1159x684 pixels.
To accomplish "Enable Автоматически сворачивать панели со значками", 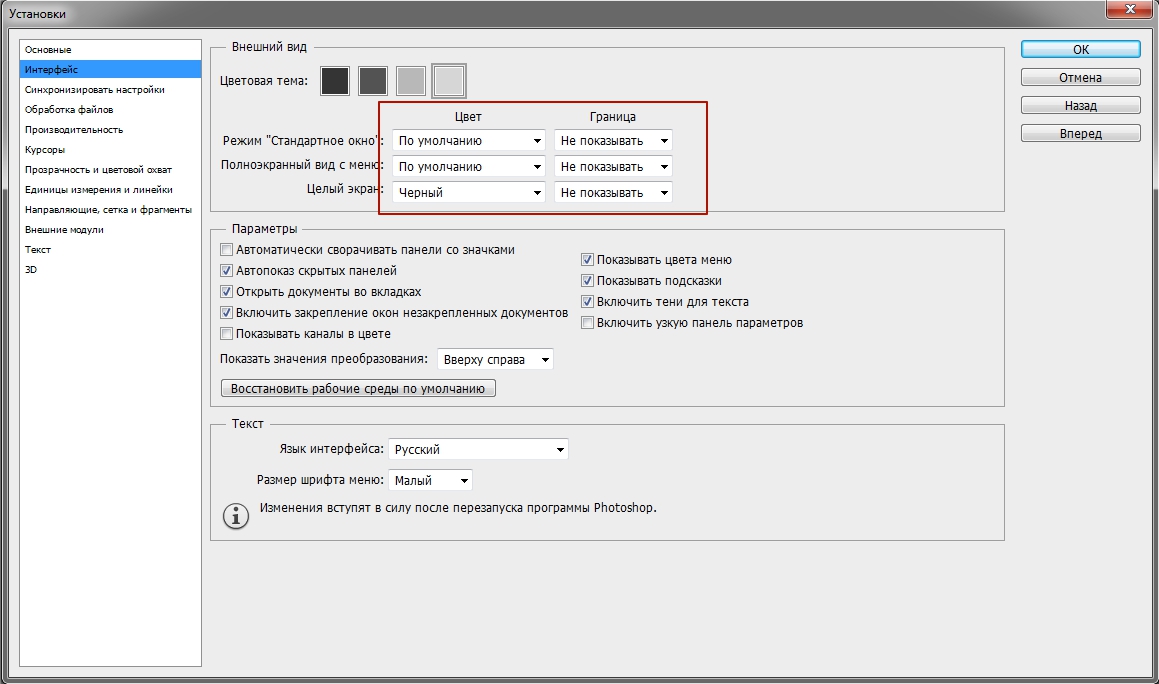I will (227, 250).
